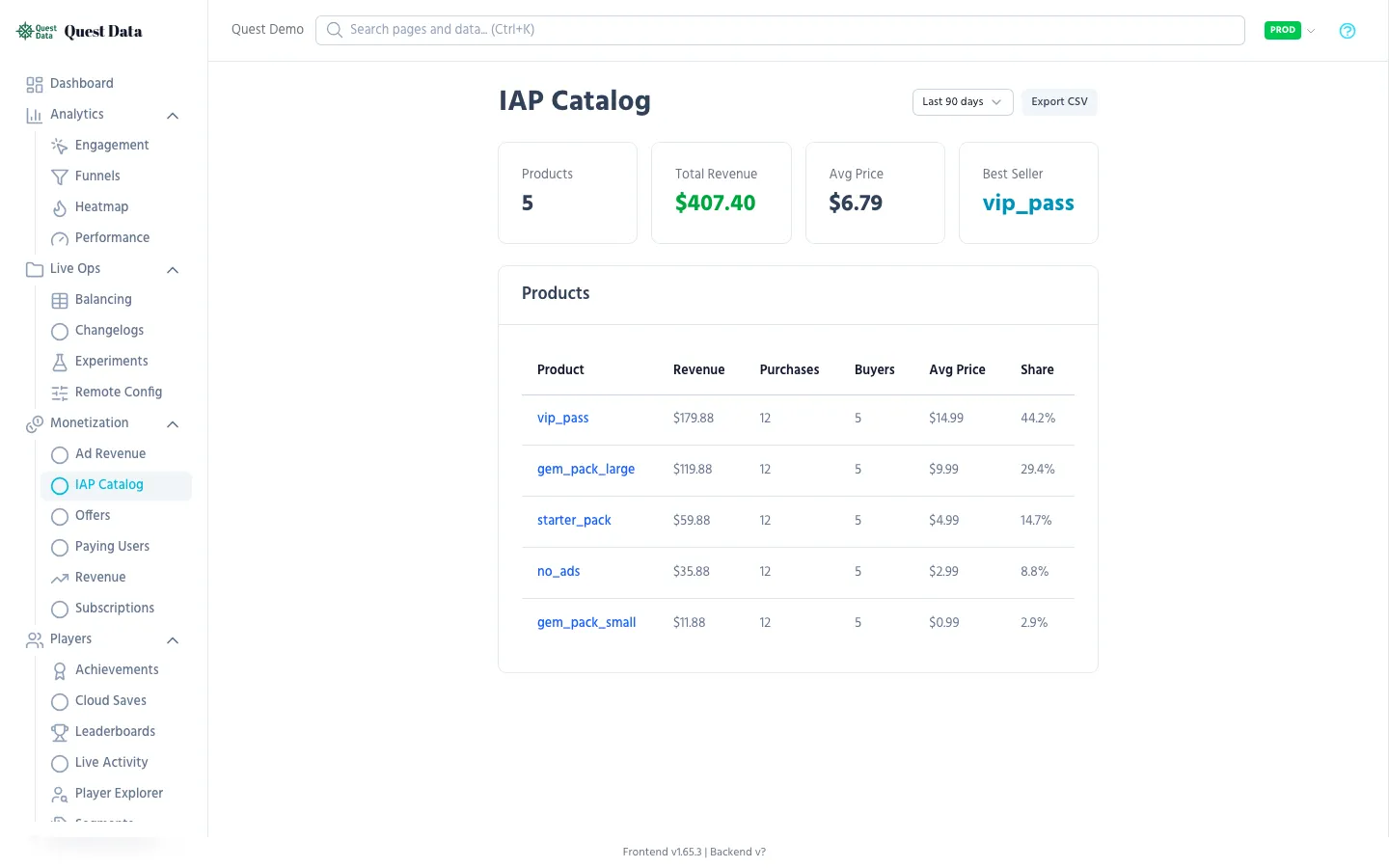Click the Players people icon

[35, 639]
